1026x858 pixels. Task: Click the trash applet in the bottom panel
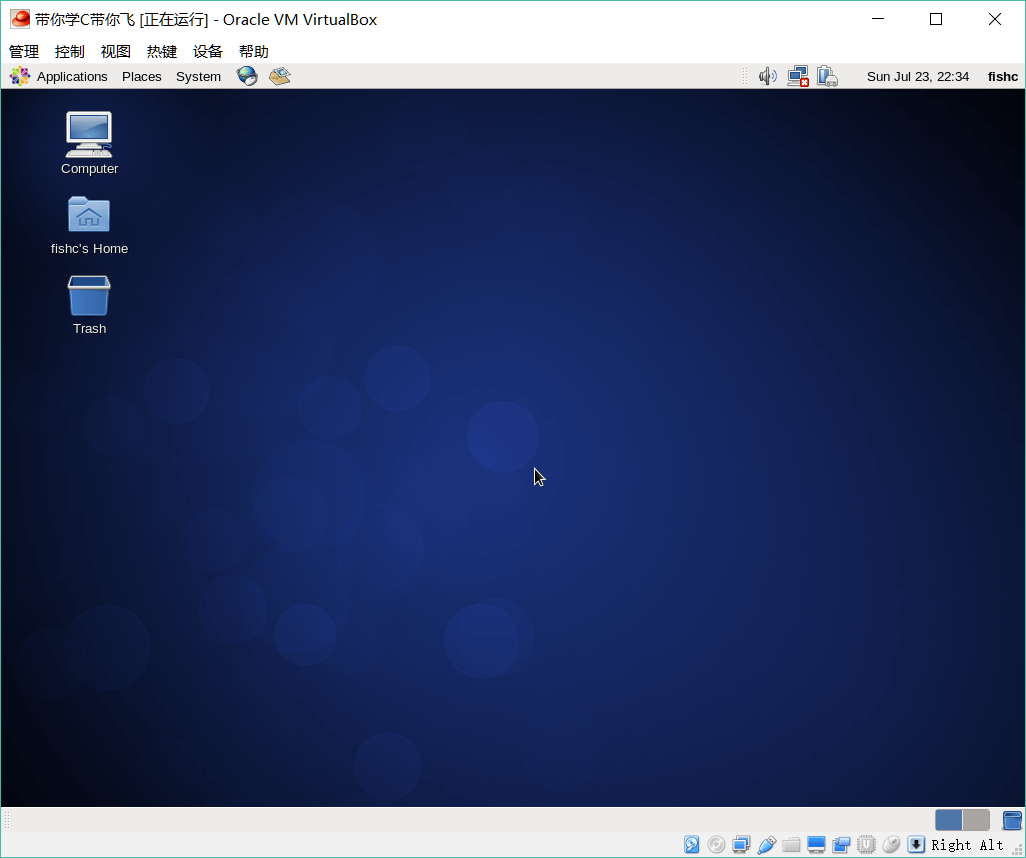click(x=1012, y=820)
